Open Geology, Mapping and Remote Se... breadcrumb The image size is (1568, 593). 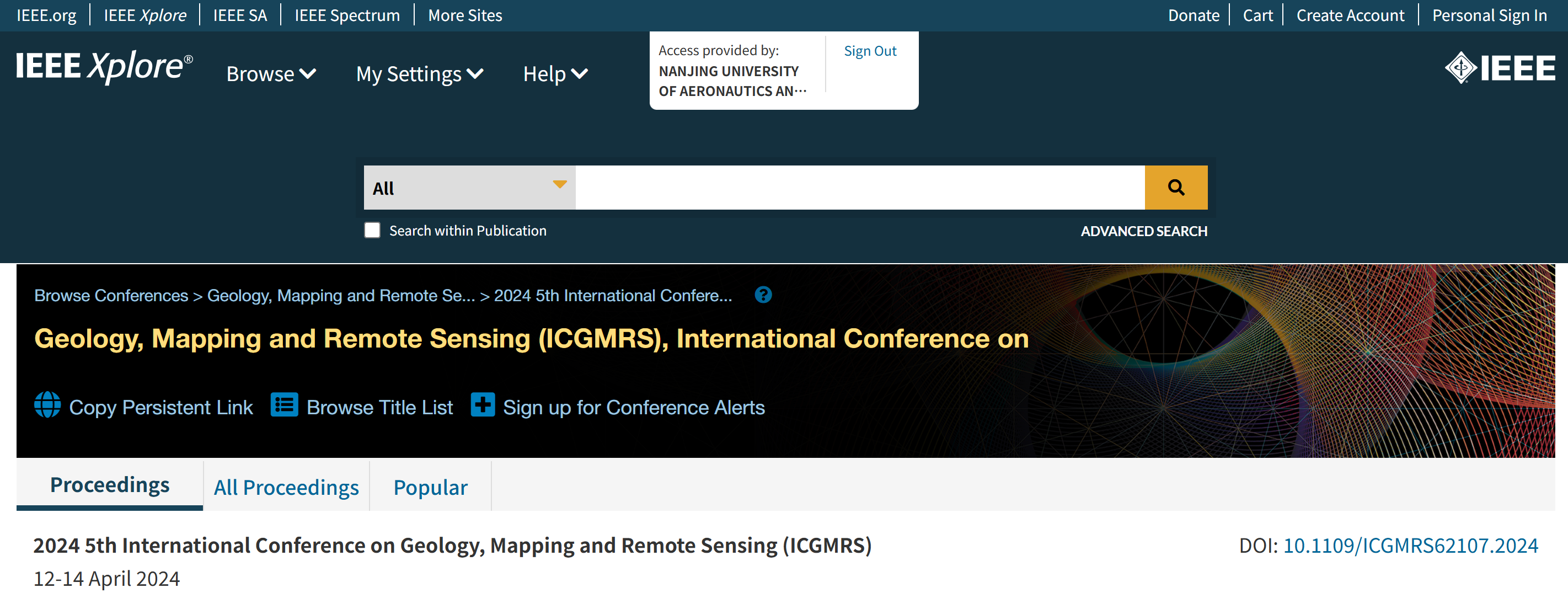click(x=341, y=295)
